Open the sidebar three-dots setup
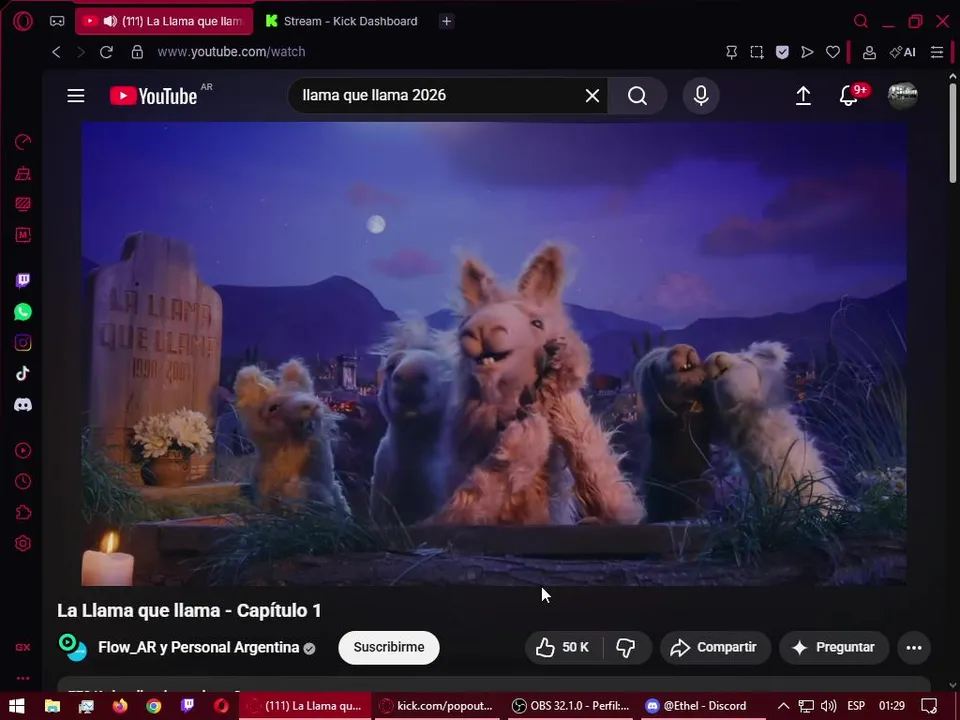960x720 pixels. tap(23, 678)
